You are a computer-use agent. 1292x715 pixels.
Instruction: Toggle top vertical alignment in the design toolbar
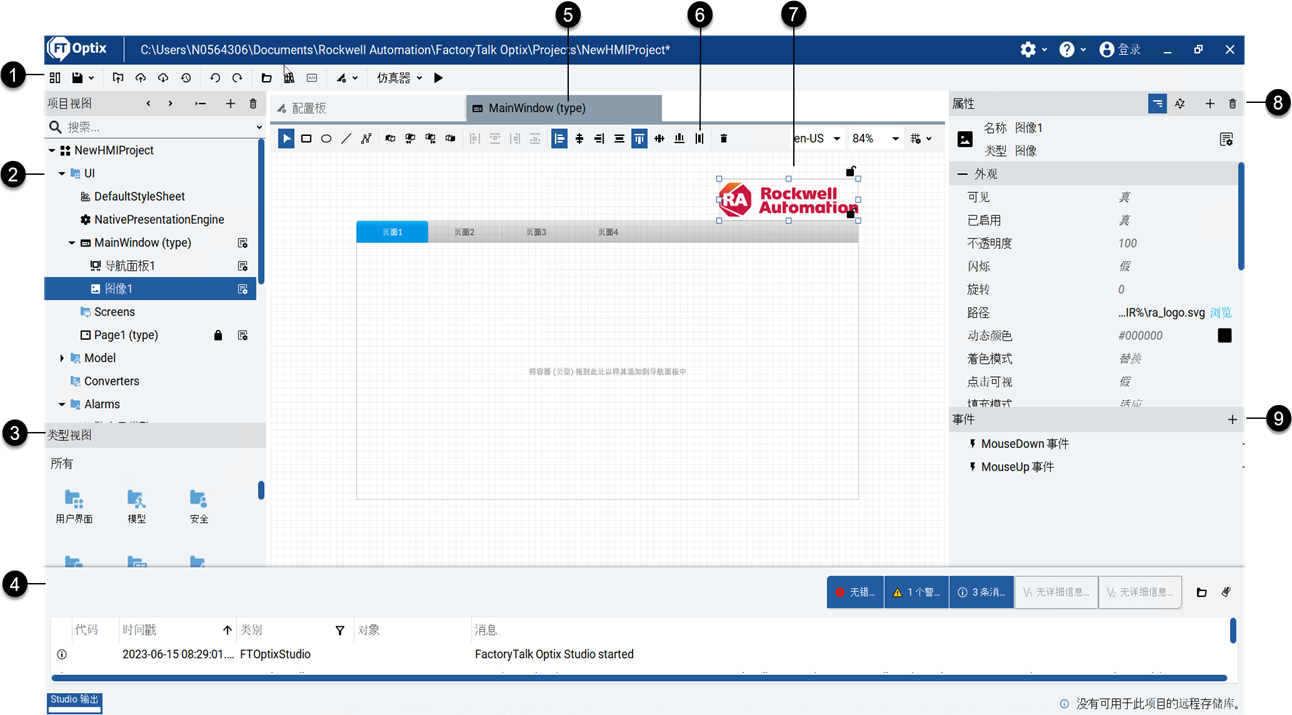pyautogui.click(x=639, y=138)
